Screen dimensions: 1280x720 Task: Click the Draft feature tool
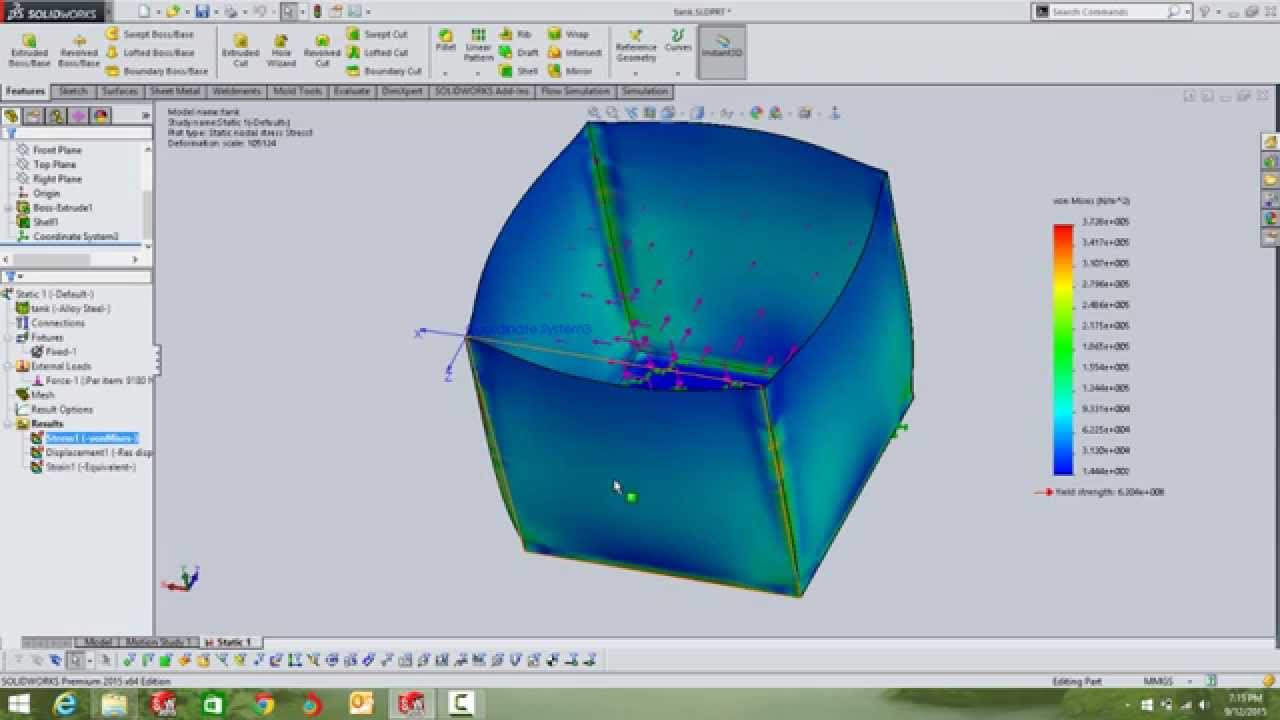coord(519,53)
